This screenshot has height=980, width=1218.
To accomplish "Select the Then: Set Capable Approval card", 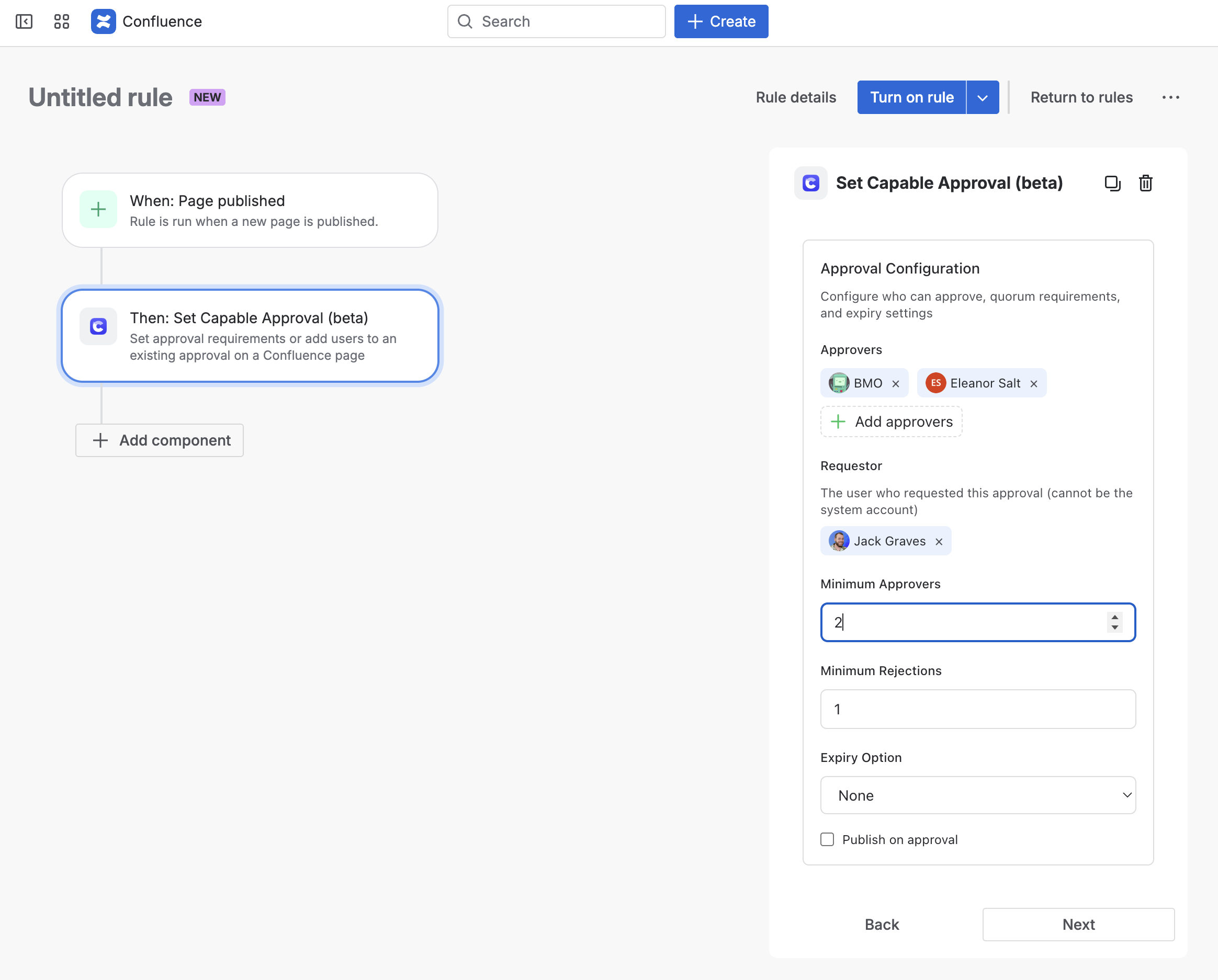I will point(250,336).
